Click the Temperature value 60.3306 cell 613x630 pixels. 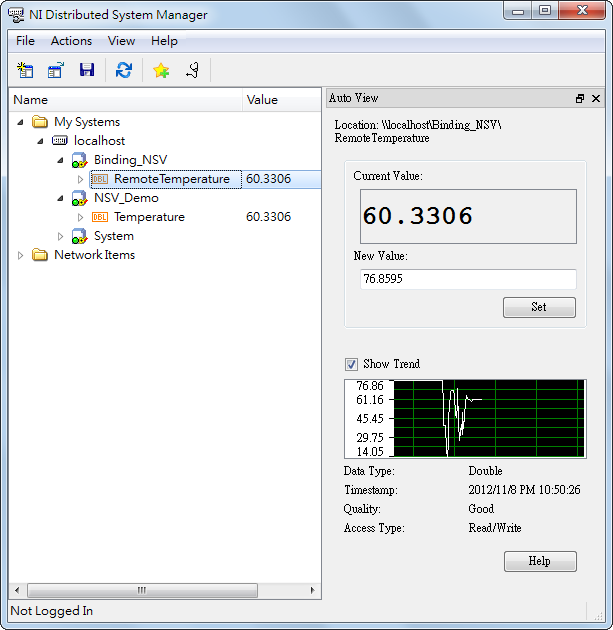[x=268, y=217]
